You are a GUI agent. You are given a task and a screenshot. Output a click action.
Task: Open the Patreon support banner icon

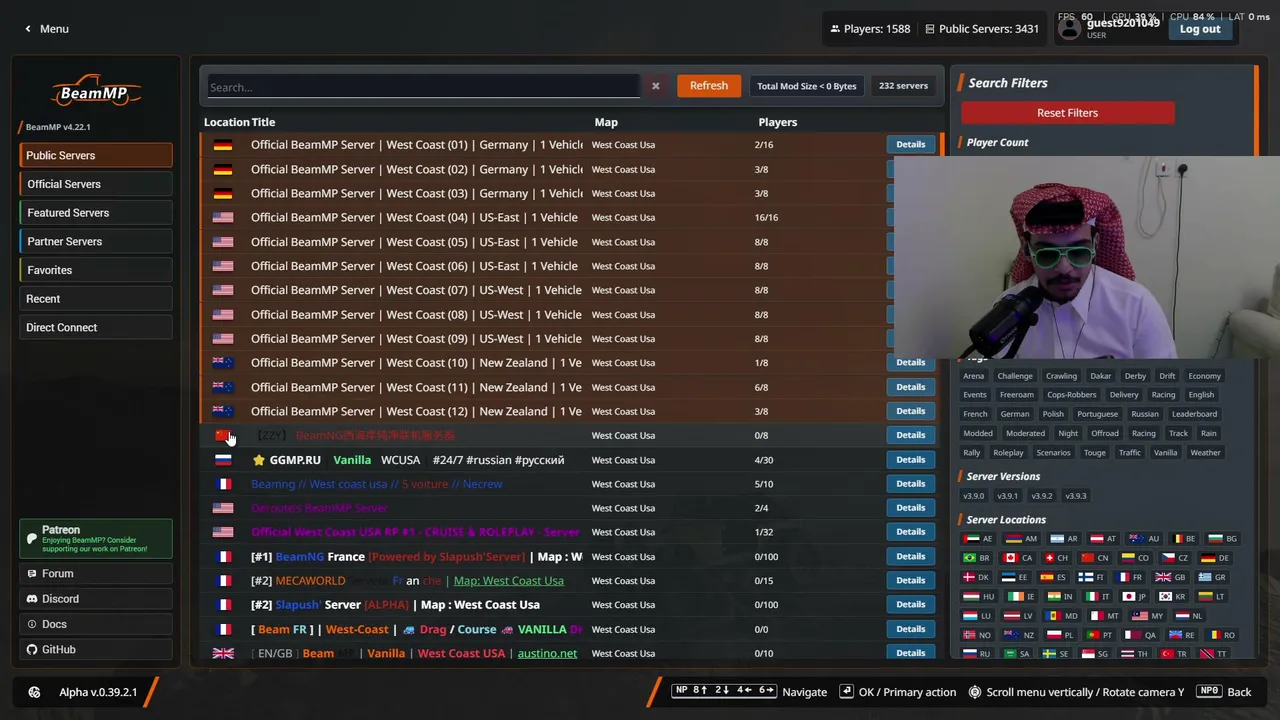32,539
